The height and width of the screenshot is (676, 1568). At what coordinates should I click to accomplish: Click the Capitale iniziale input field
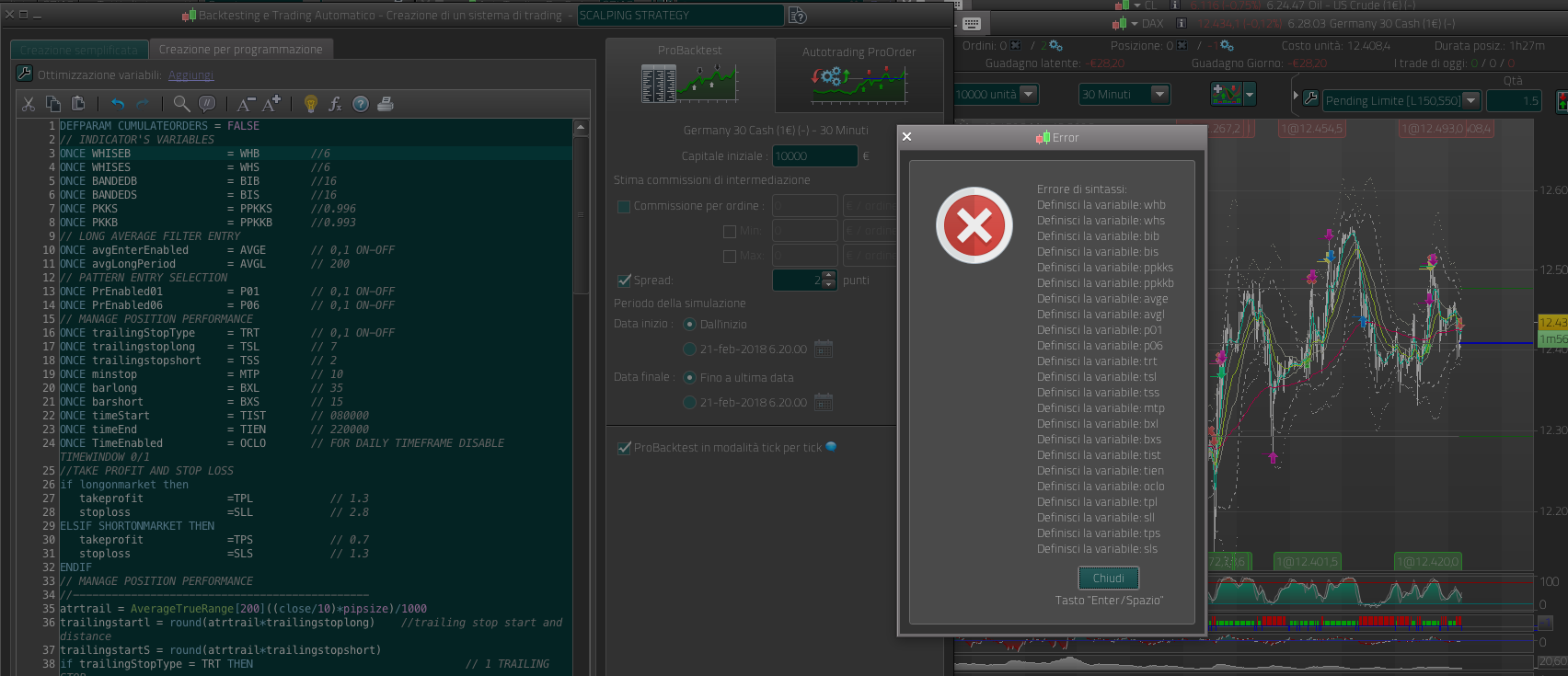(814, 156)
